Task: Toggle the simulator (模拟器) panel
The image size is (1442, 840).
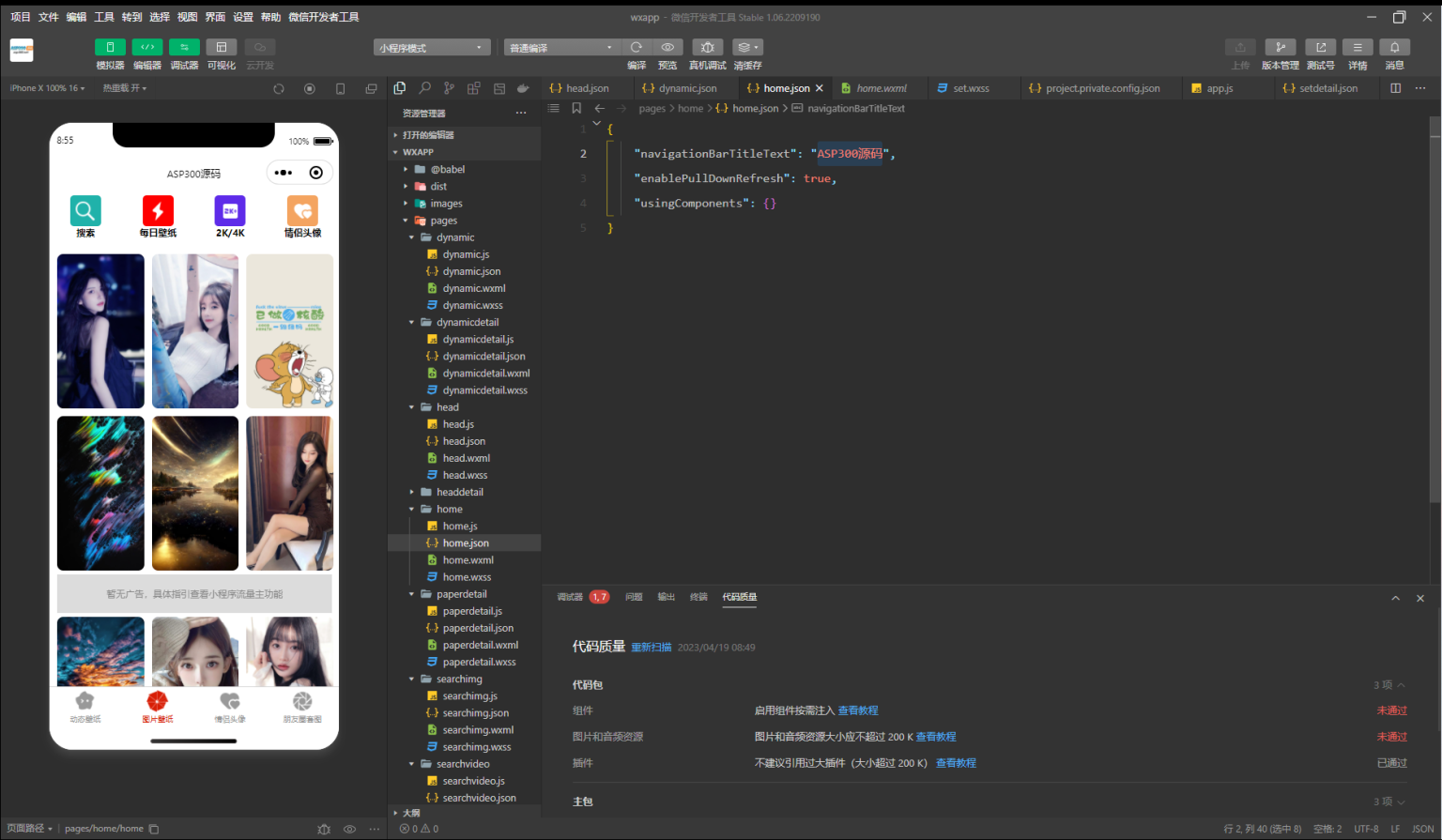Action: coord(110,48)
